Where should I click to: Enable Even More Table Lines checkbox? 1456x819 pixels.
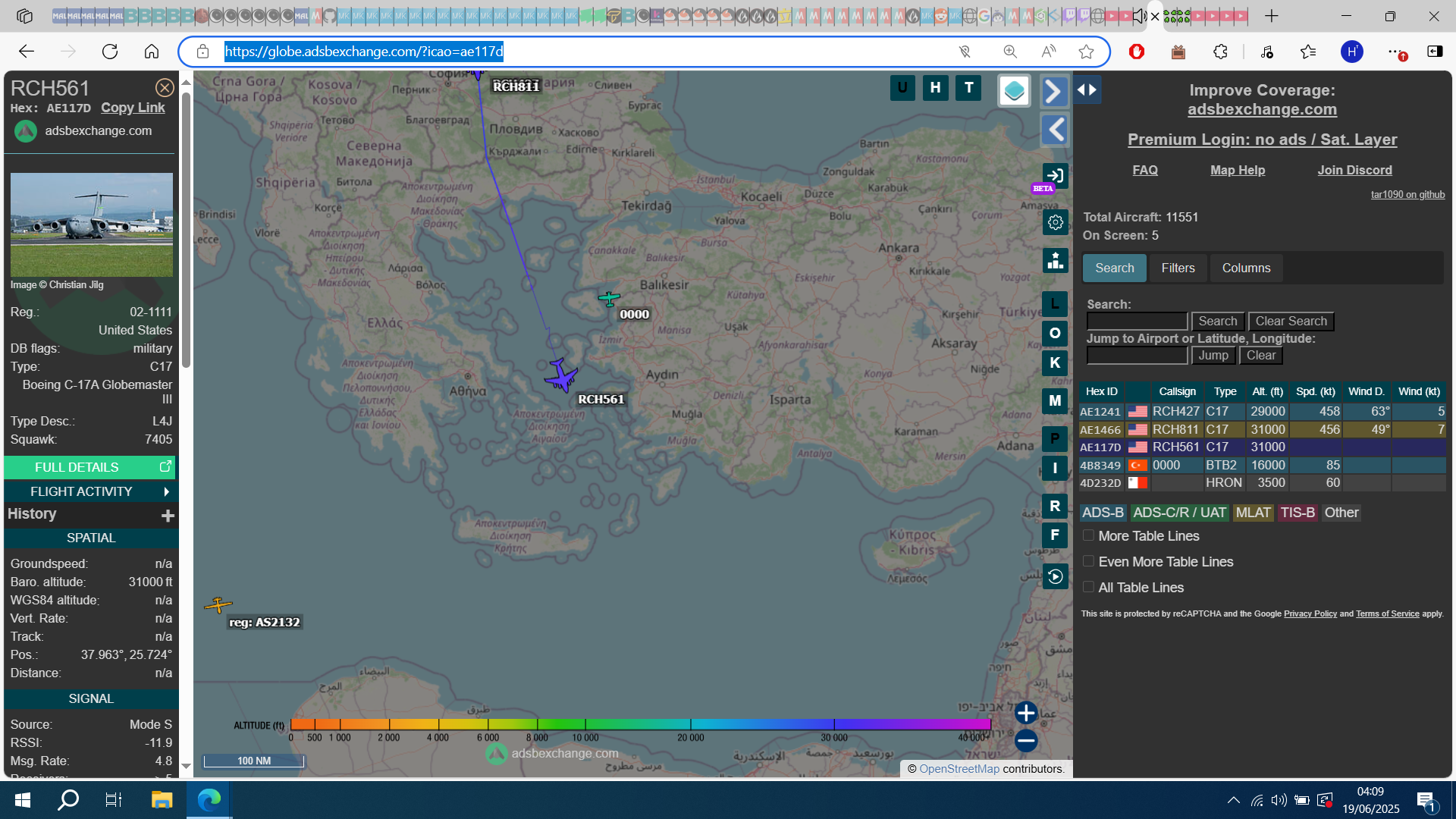point(1088,561)
